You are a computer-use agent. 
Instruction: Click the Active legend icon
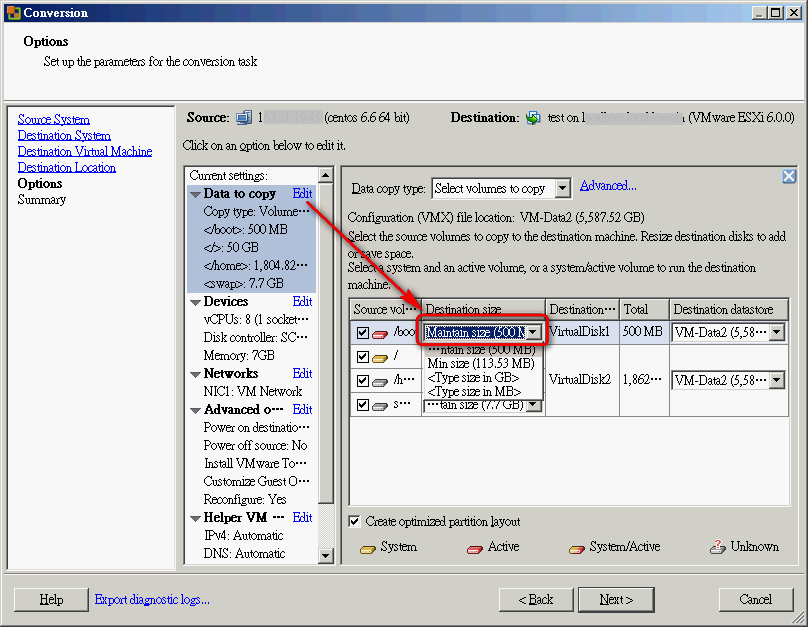pos(475,549)
